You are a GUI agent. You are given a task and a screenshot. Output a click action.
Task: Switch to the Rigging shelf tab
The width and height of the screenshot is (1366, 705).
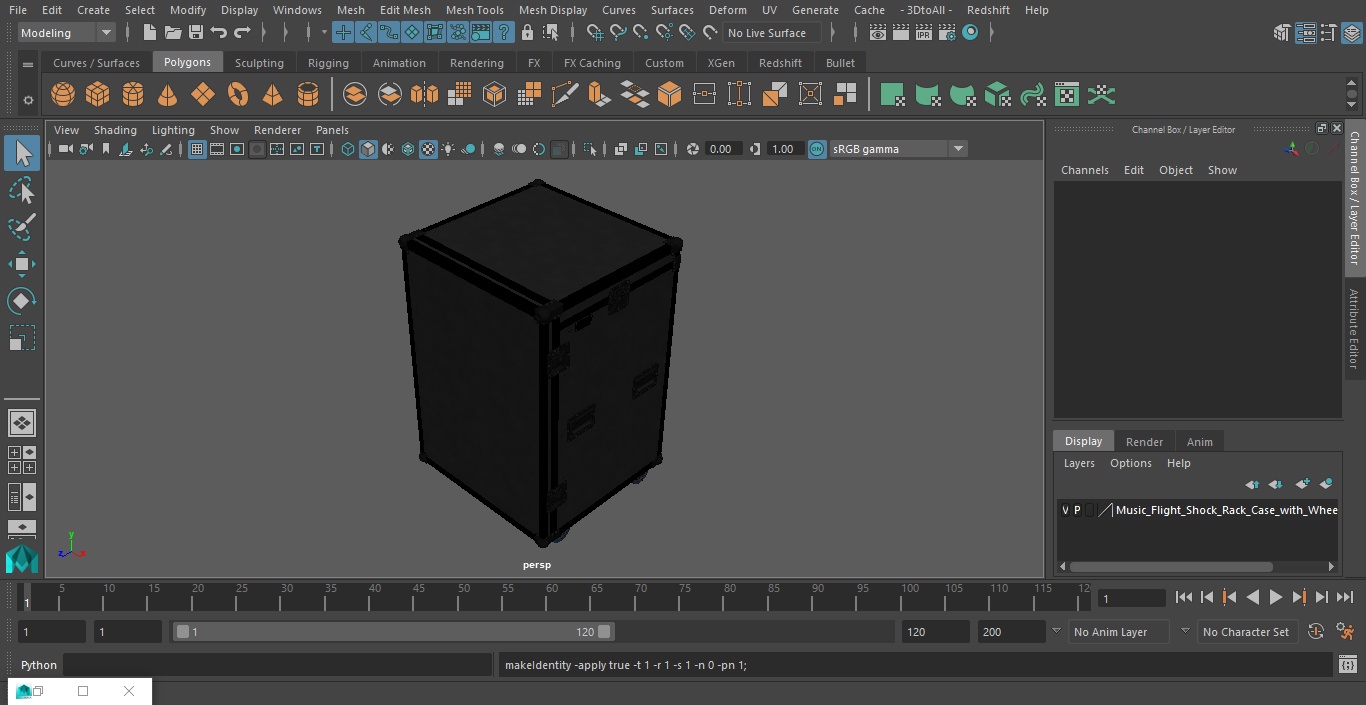(328, 63)
